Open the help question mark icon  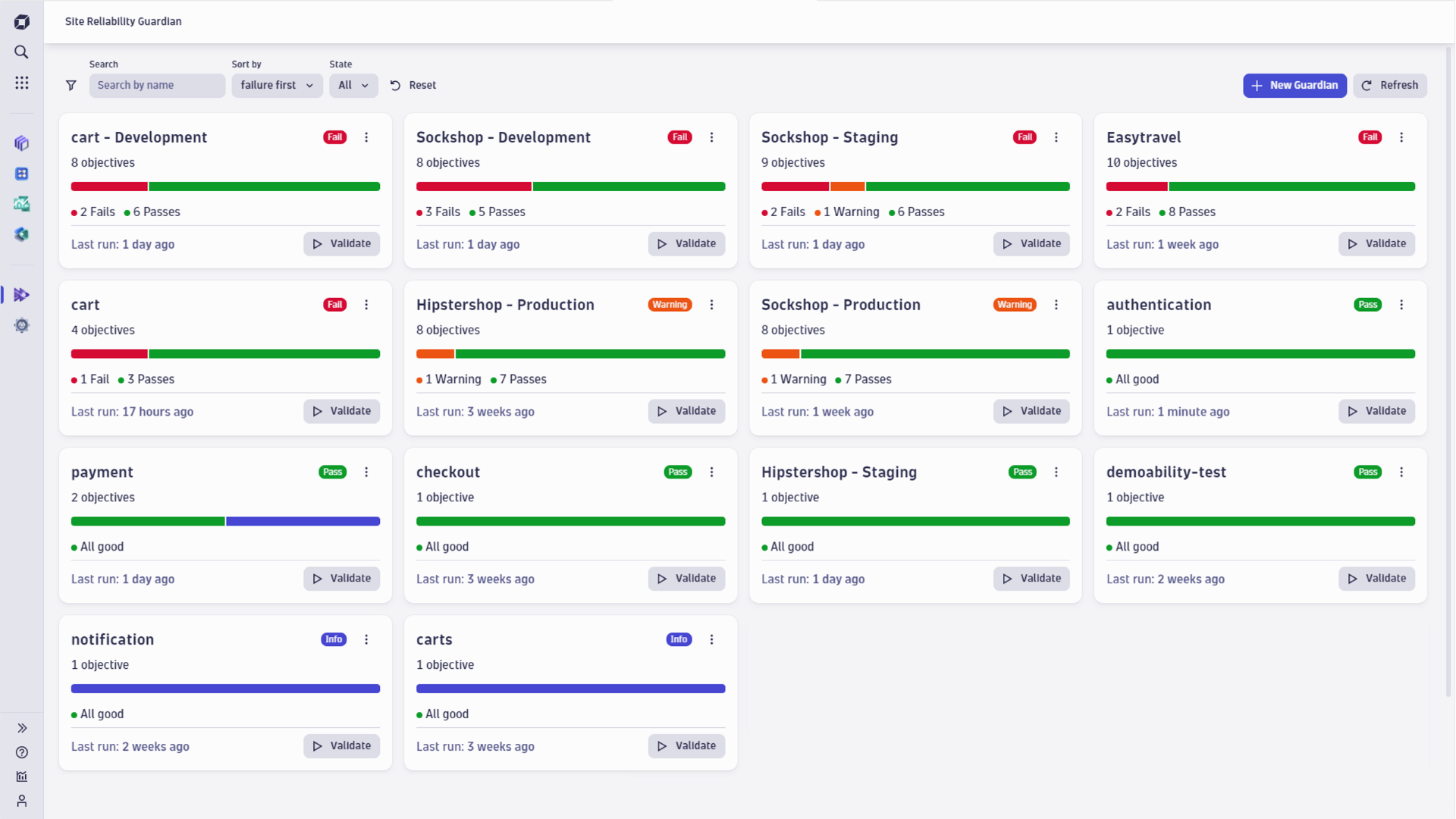(x=22, y=752)
